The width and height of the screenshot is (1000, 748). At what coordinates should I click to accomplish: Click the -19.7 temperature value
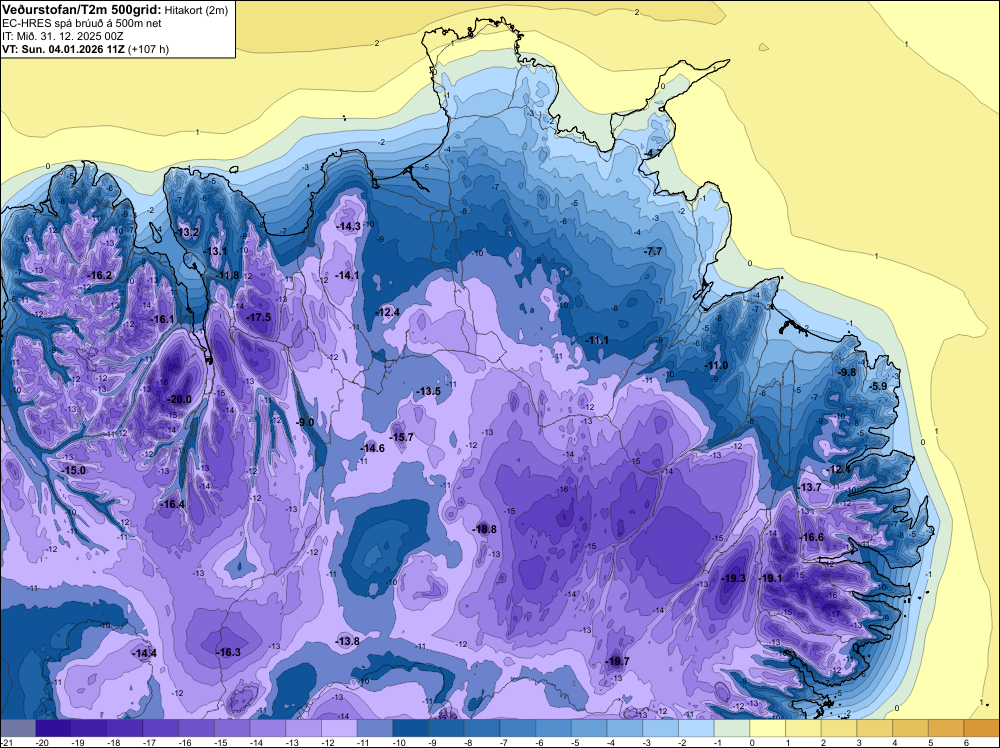617,661
